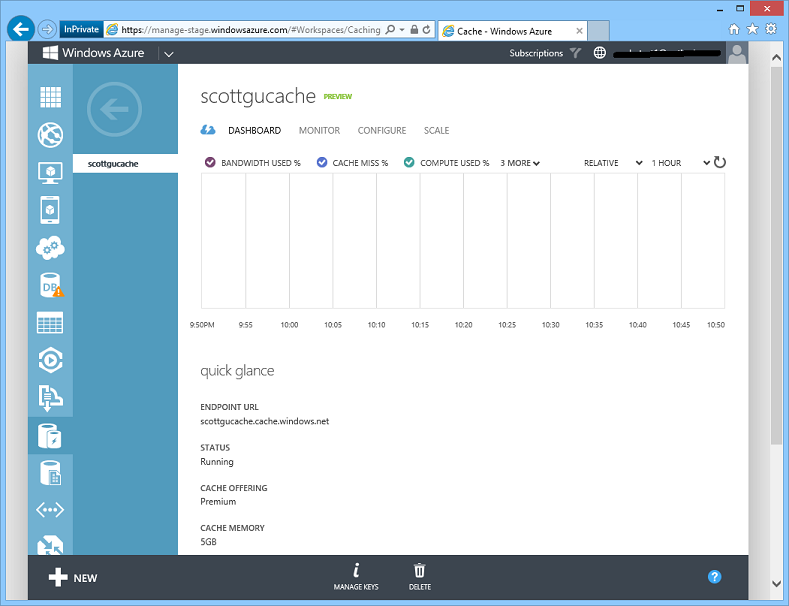Click the 5GB cache memory value
This screenshot has width=789, height=606.
tap(208, 542)
